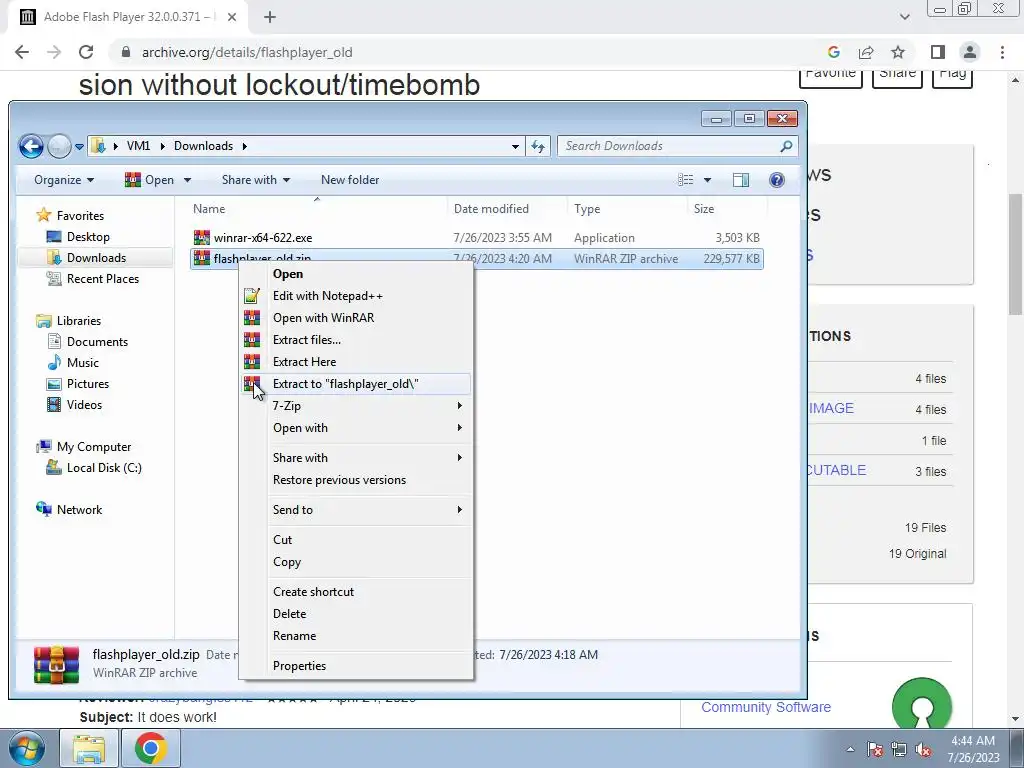Click the Open toolbar button

(x=150, y=180)
